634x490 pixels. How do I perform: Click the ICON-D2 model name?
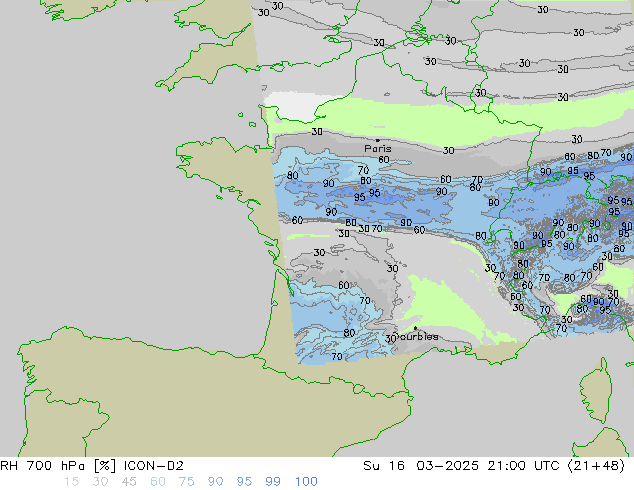point(154,466)
